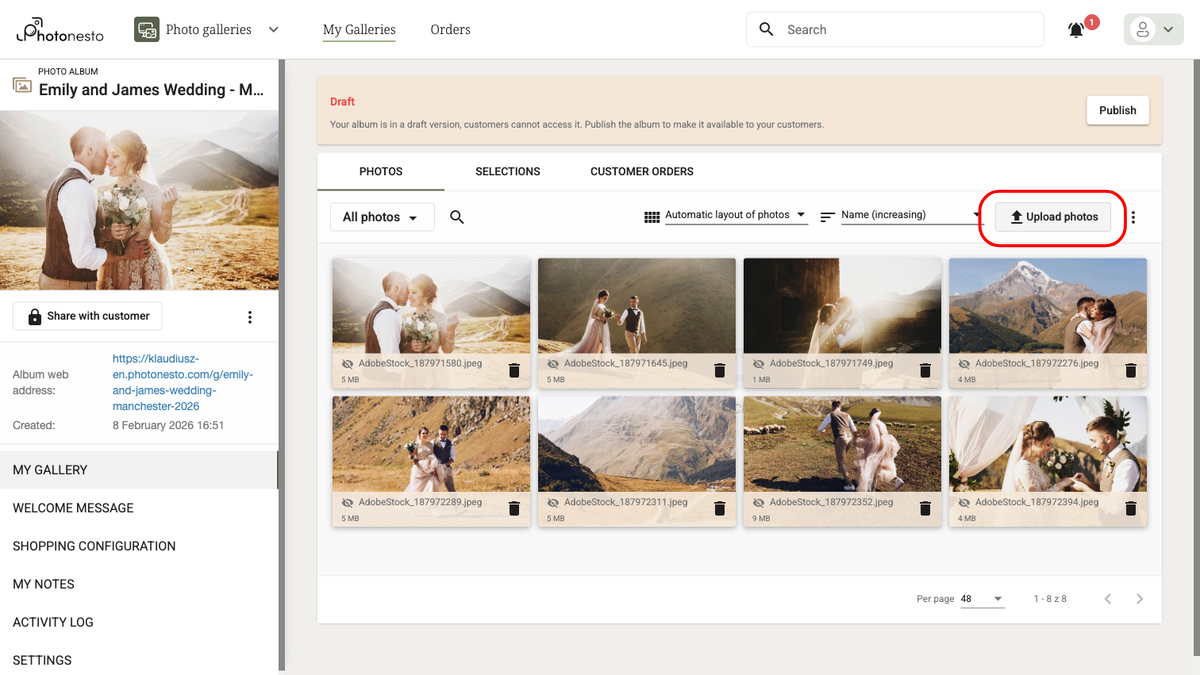Image resolution: width=1200 pixels, height=675 pixels.
Task: Open the menu beside Share with customer
Action: (x=249, y=315)
